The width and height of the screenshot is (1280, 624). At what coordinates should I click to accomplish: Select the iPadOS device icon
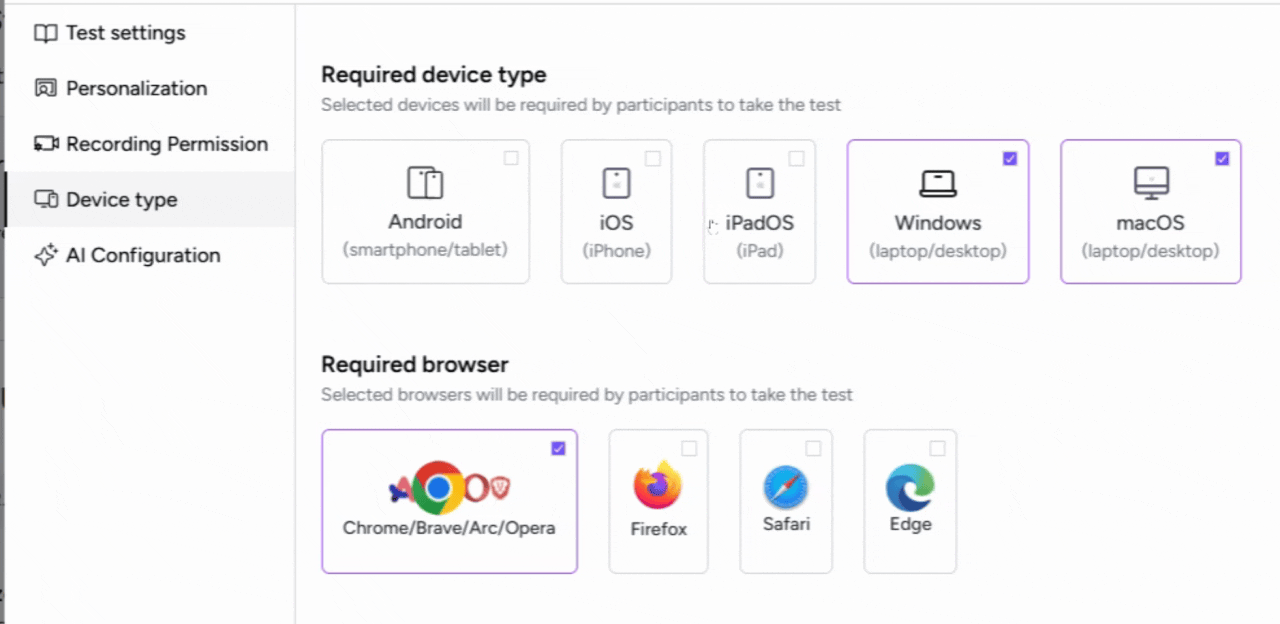(x=759, y=182)
